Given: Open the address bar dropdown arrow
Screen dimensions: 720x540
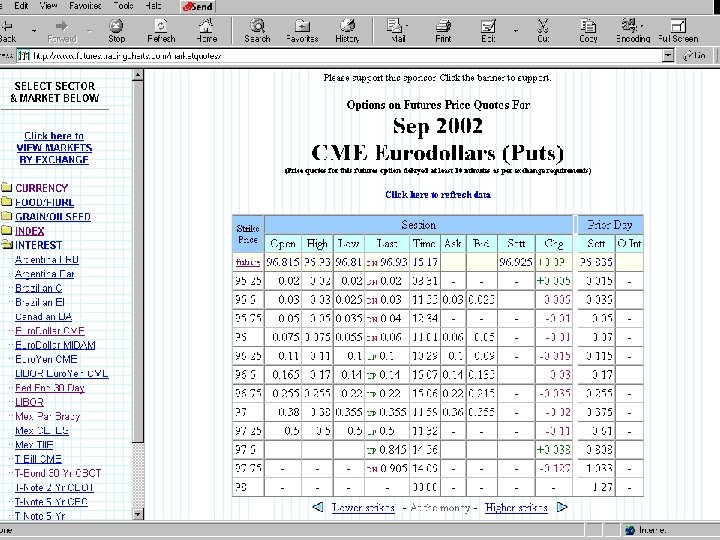Looking at the screenshot, I should [668, 56].
